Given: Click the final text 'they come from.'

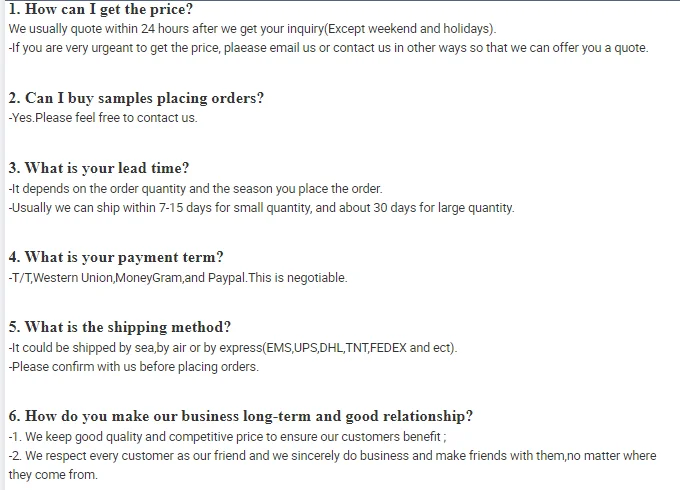Looking at the screenshot, I should coord(53,474).
